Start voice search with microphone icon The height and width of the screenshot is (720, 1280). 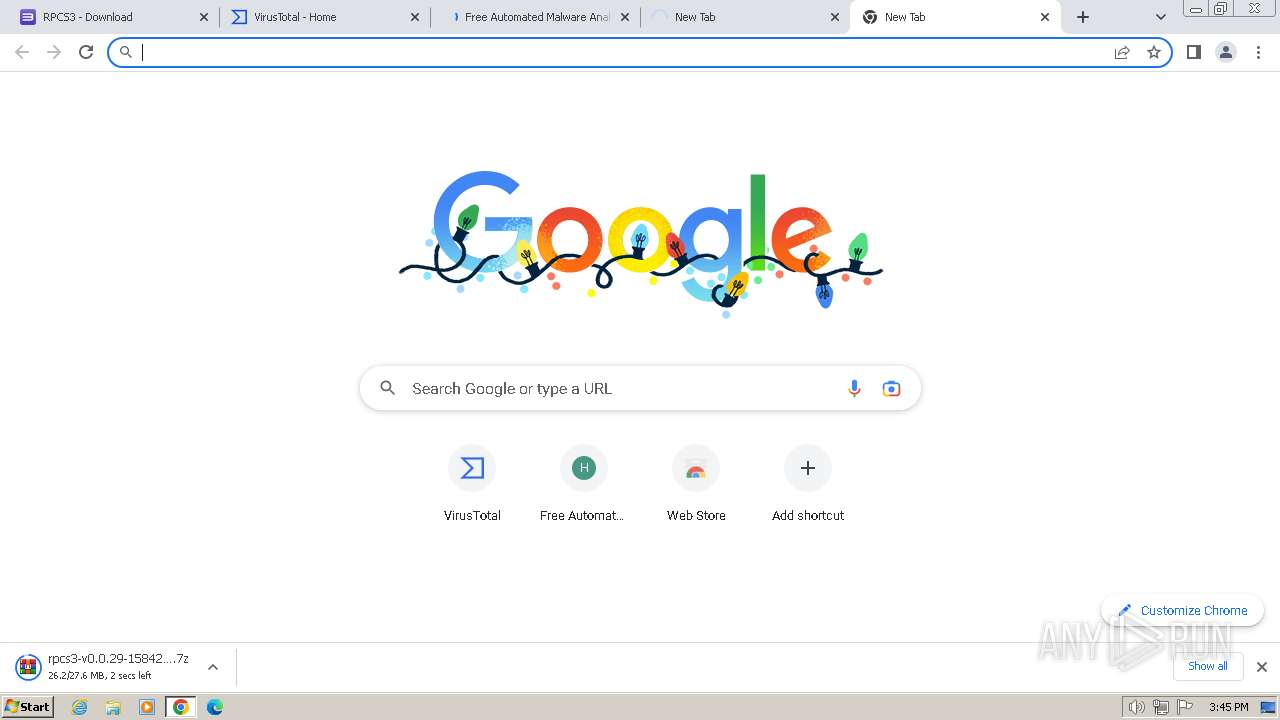click(x=854, y=388)
